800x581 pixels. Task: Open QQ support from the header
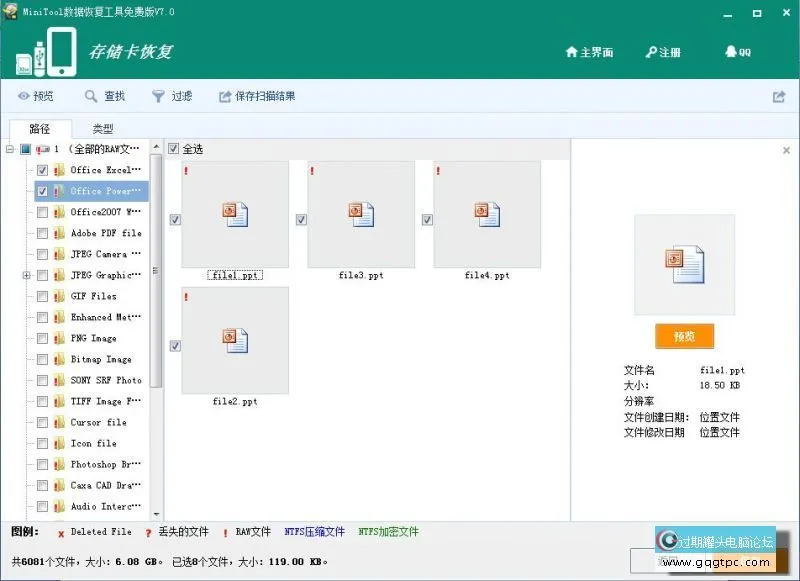click(x=736, y=53)
